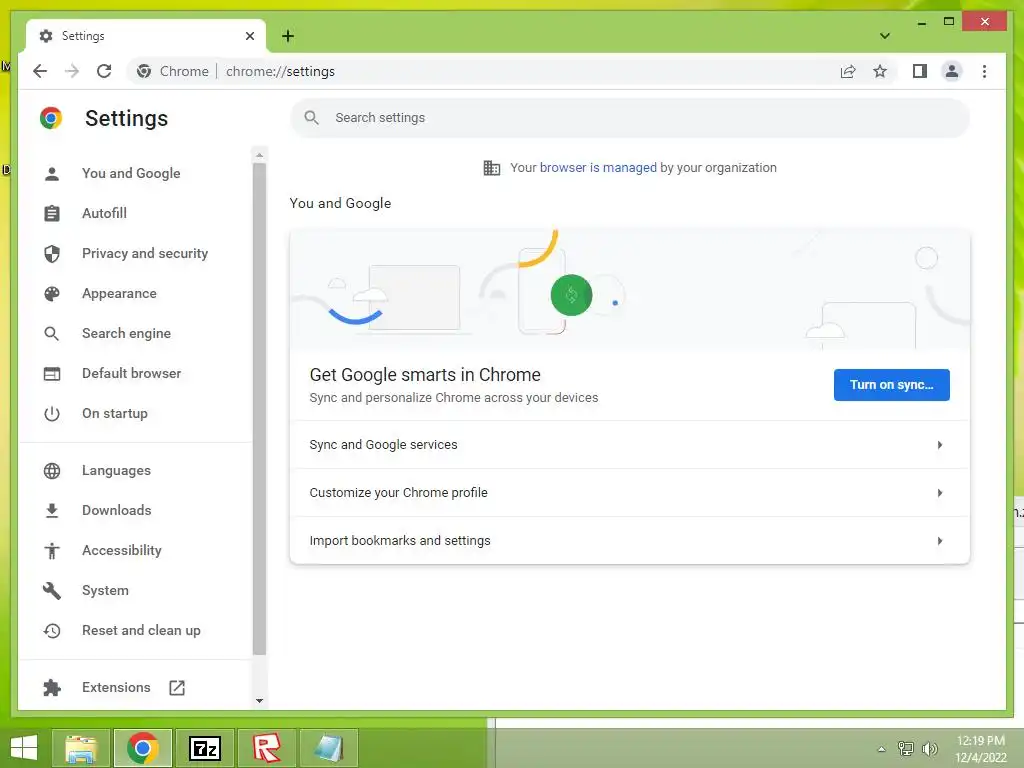Viewport: 1024px width, 768px height.
Task: Select Search engine in sidebar
Action: point(127,334)
